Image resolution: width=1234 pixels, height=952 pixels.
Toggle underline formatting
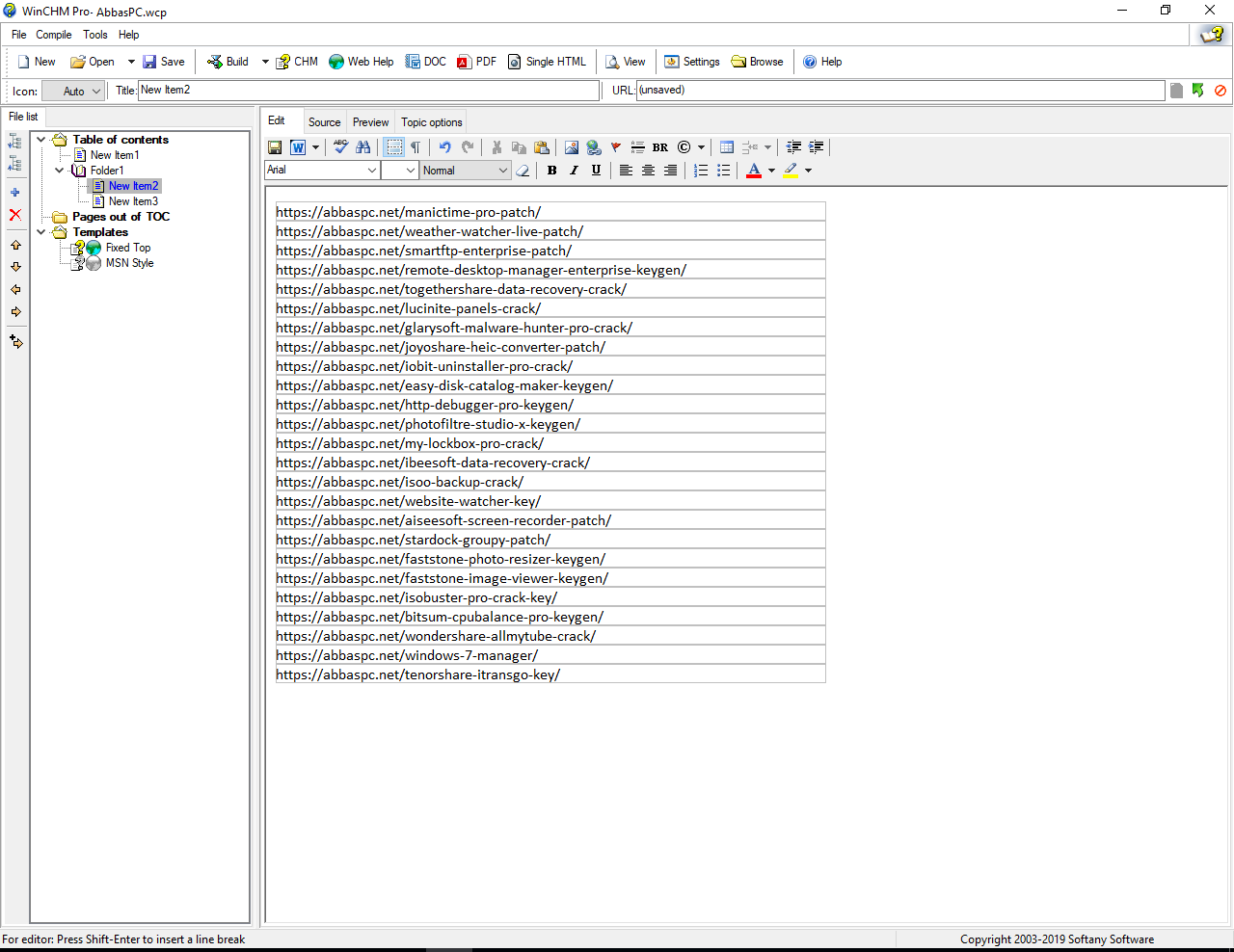tap(596, 171)
